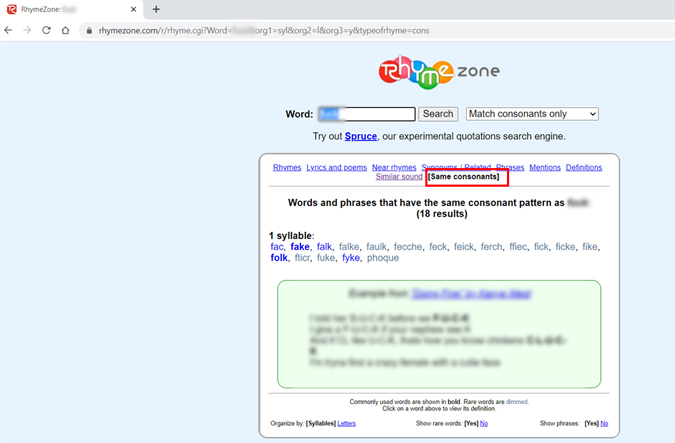
Task: Click the dimmed word phoque
Action: 383,258
